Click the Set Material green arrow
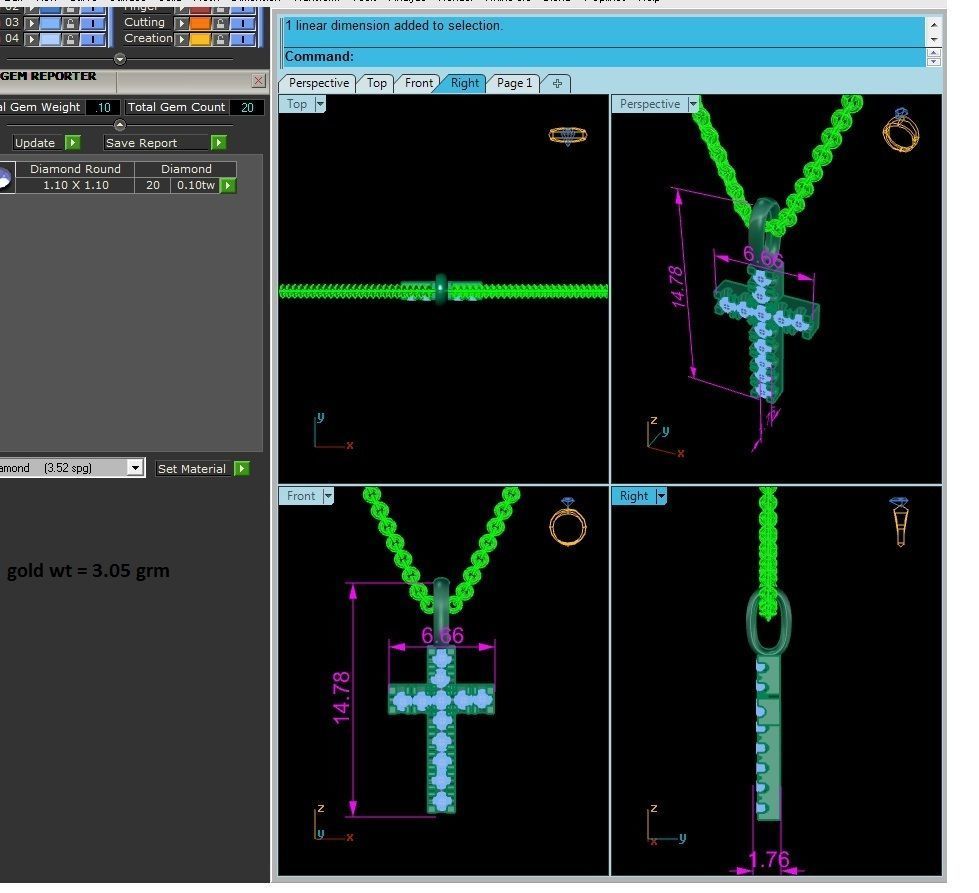979x893 pixels. [242, 469]
